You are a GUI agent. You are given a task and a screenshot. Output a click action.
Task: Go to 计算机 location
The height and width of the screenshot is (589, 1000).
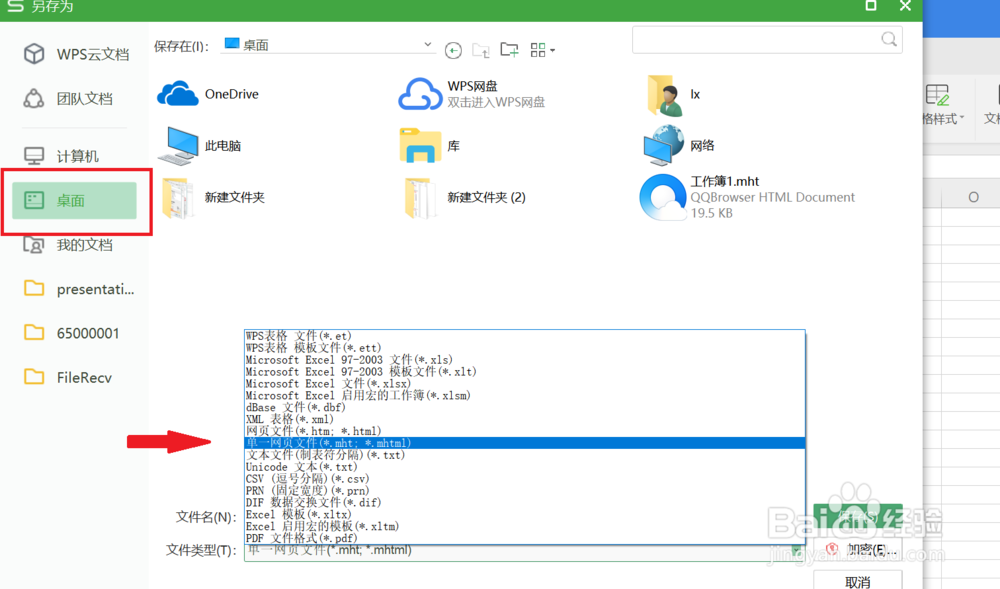[61, 156]
